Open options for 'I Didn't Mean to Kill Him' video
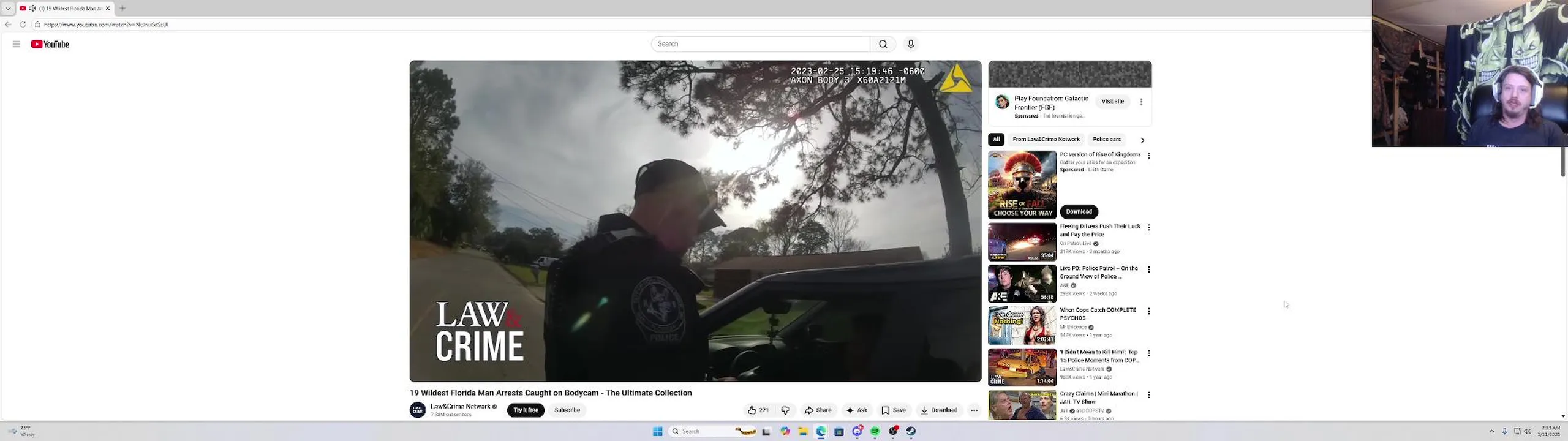 pos(1149,353)
